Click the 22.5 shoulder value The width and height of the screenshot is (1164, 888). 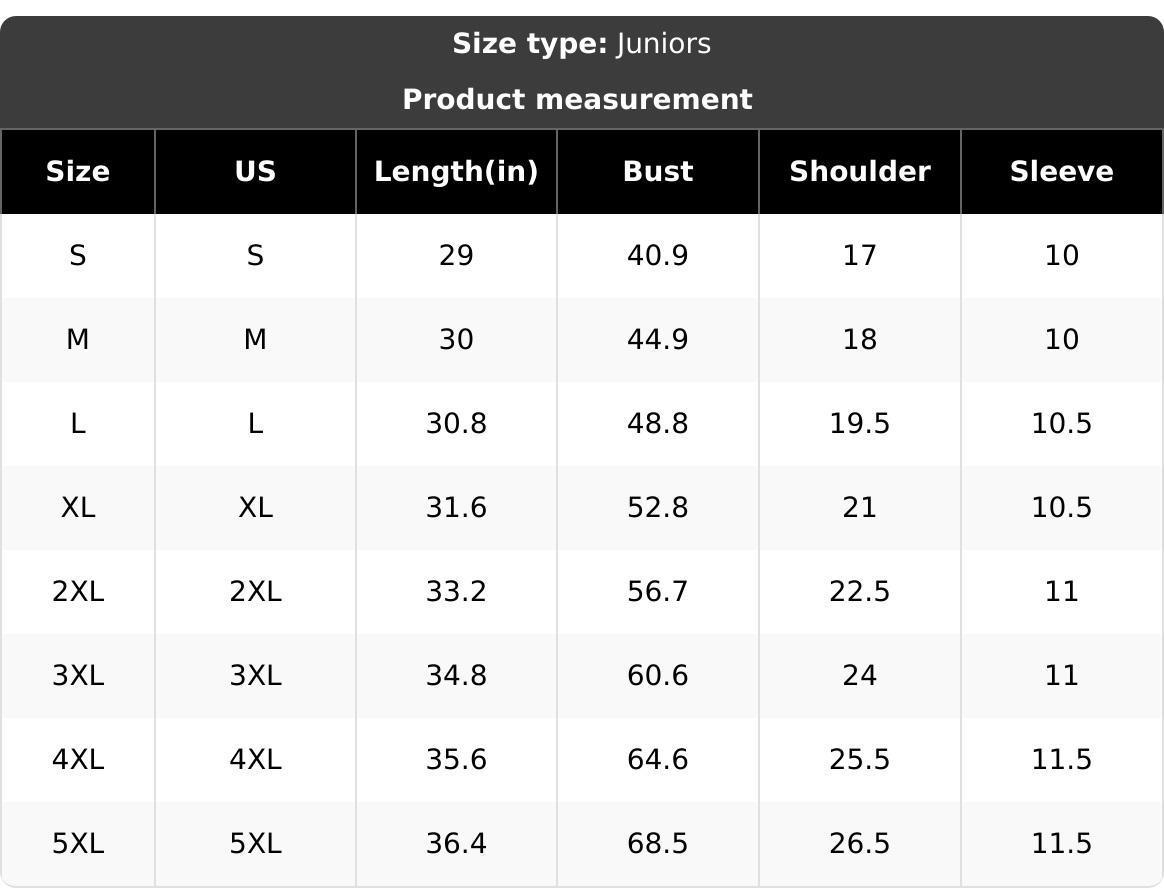pyautogui.click(x=860, y=592)
